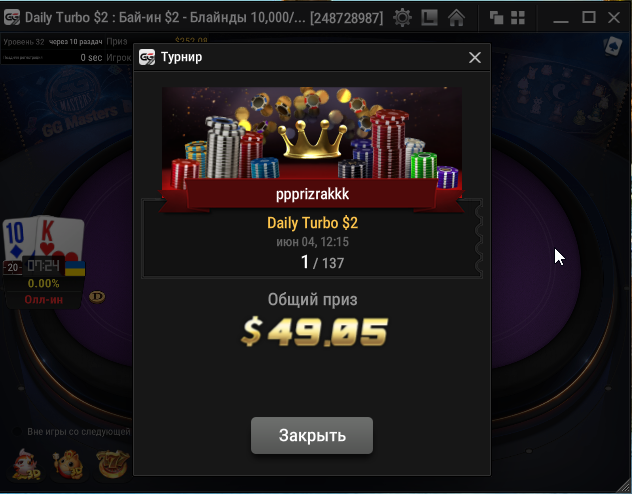This screenshot has height=494, width=632.
Task: Click the dealer D button chip
Action: (x=97, y=297)
